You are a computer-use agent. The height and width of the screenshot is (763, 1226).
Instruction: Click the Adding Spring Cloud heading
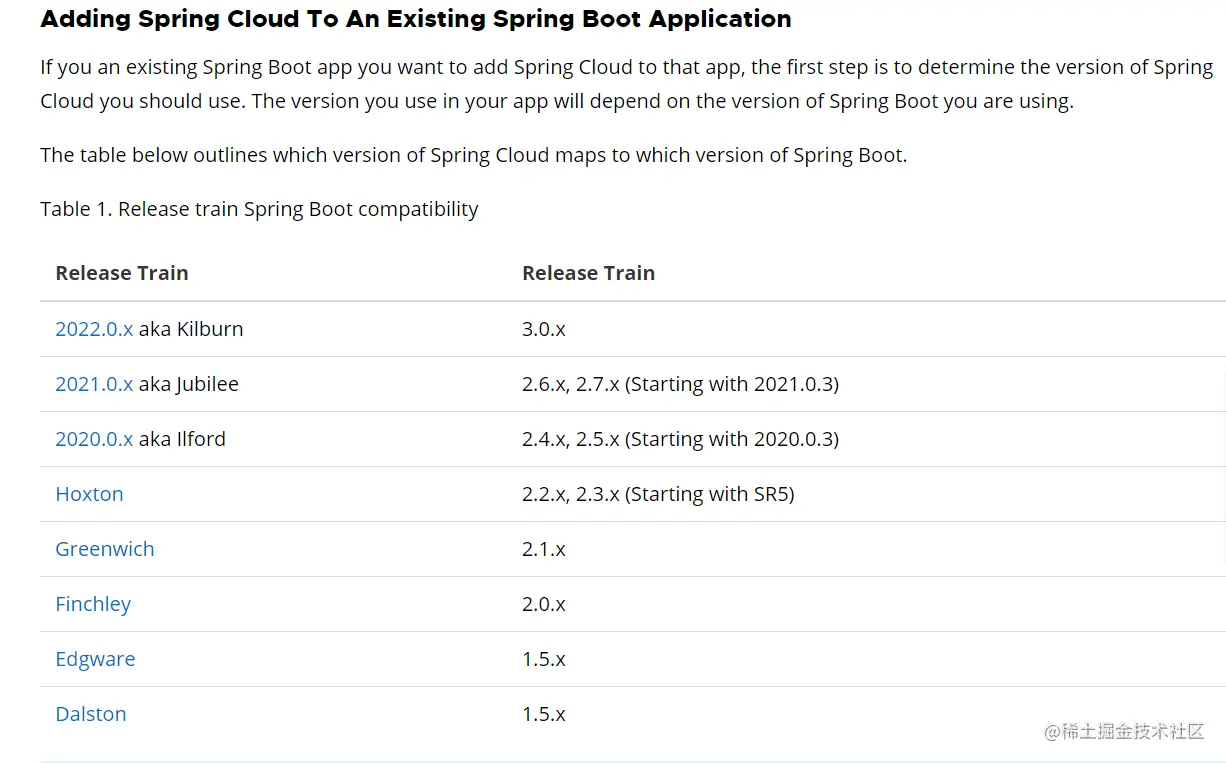click(416, 19)
